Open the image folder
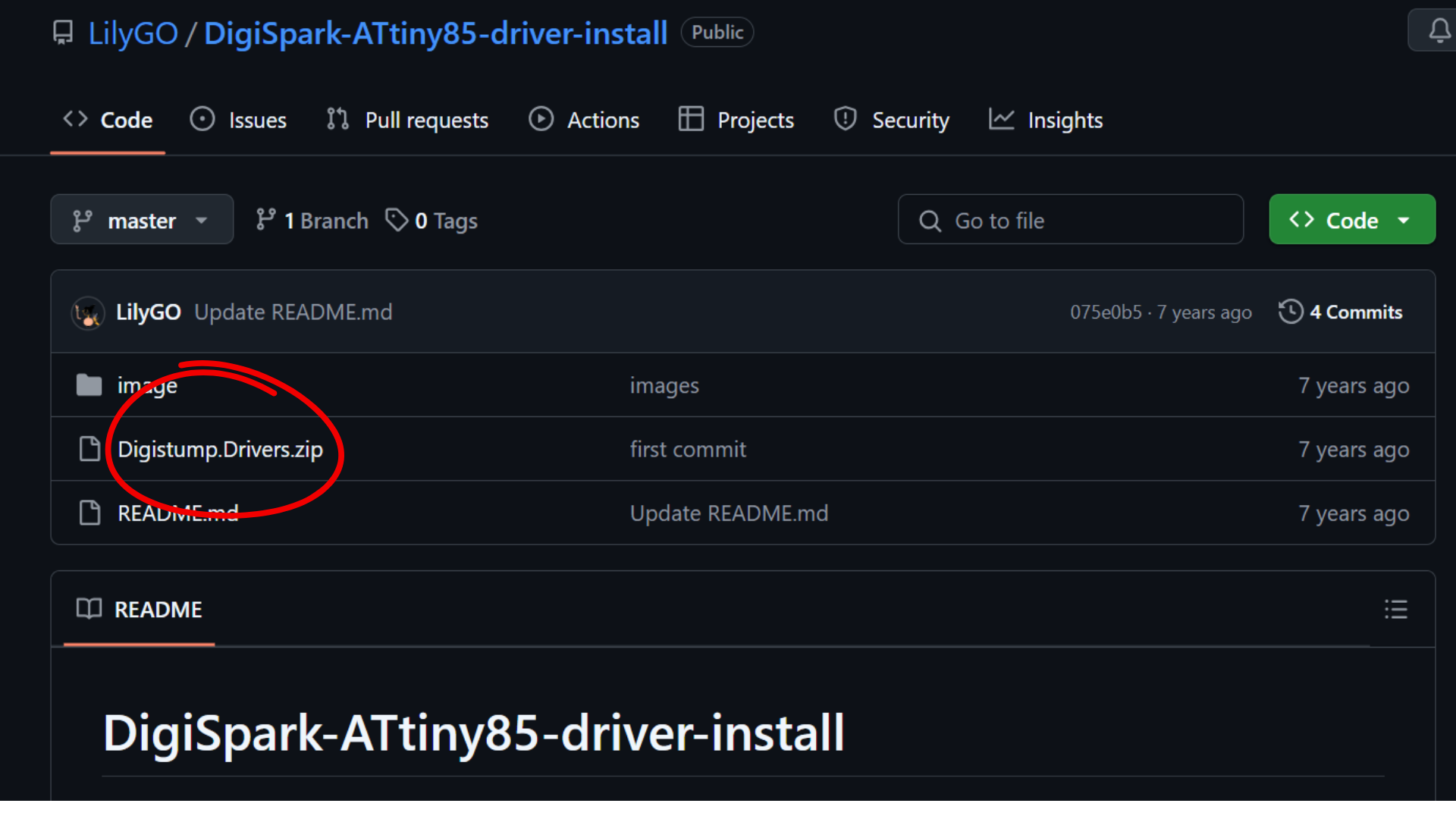The height and width of the screenshot is (819, 1456). pos(147,385)
